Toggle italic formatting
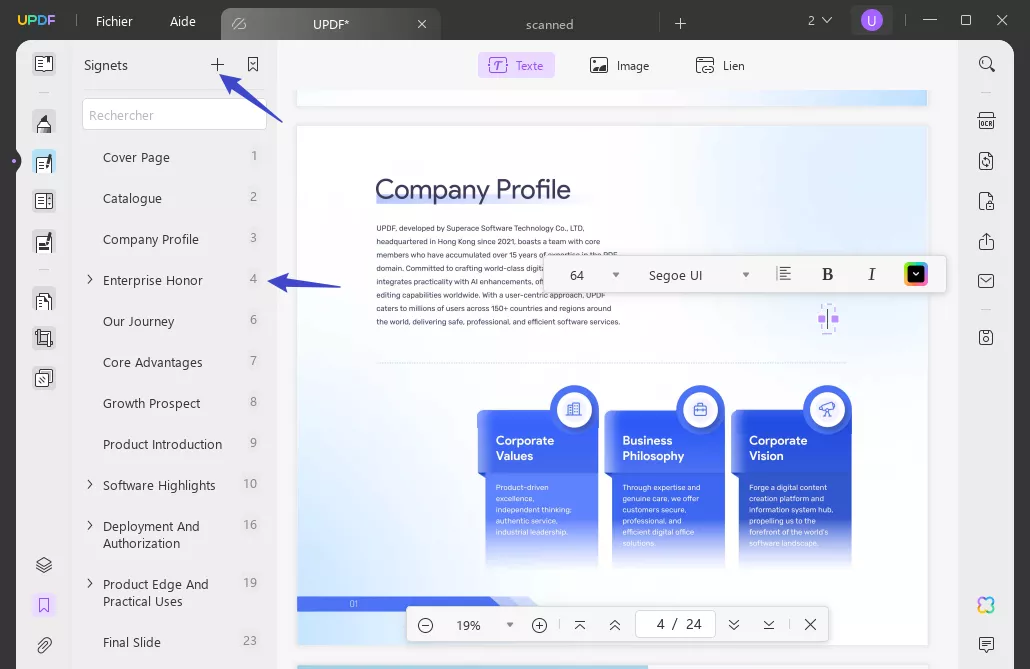Image resolution: width=1030 pixels, height=669 pixels. point(872,274)
